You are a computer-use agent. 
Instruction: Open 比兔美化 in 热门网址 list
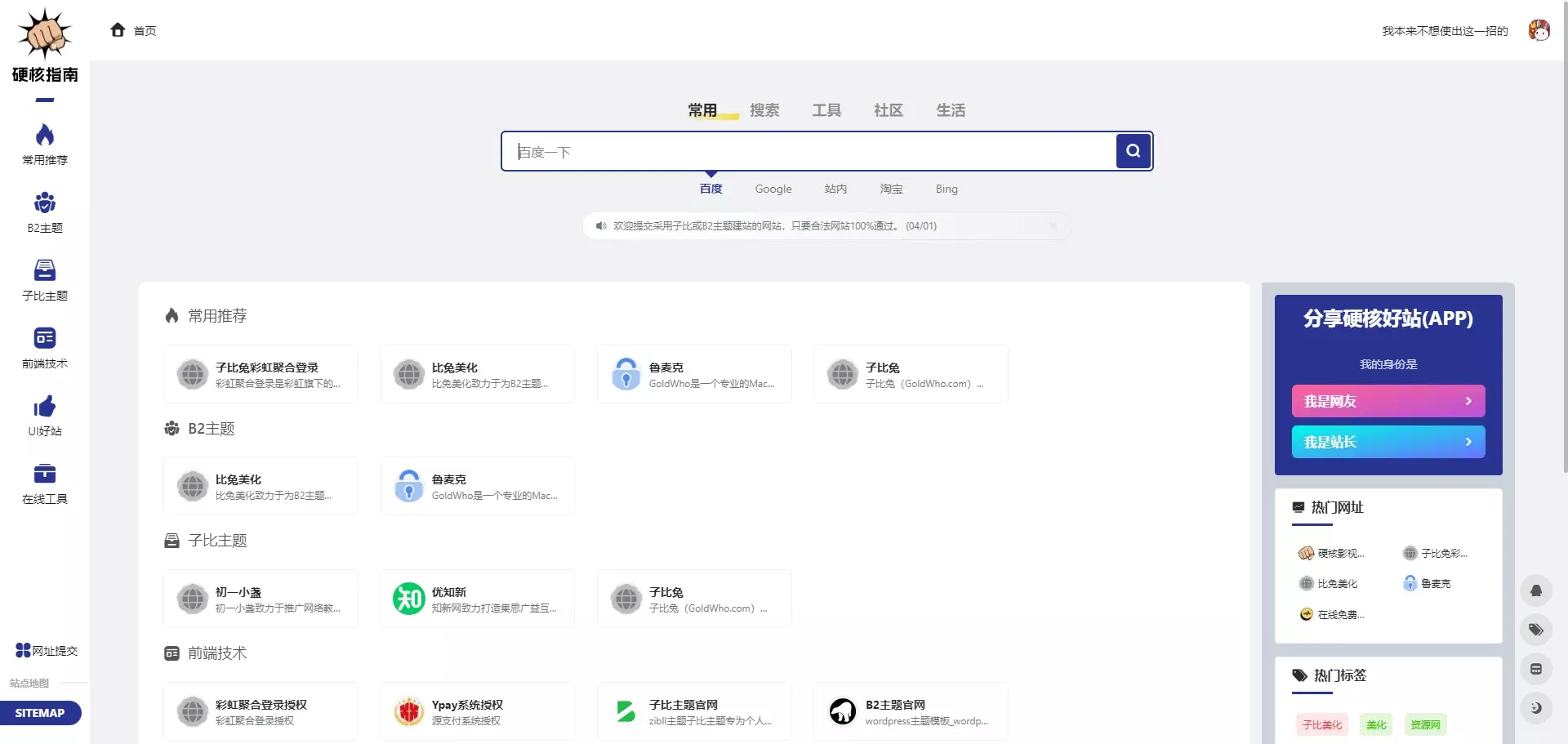1329,583
